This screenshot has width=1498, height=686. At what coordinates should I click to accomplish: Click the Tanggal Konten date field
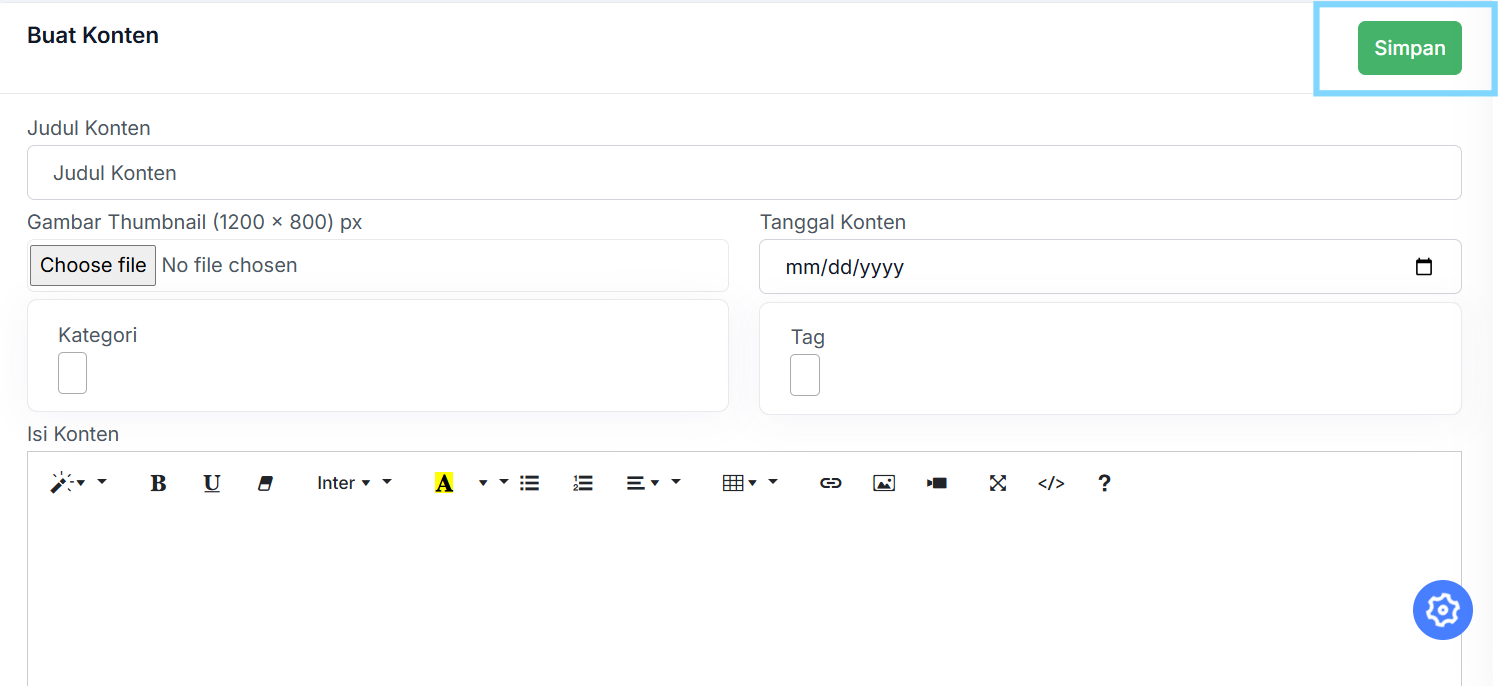(1110, 267)
